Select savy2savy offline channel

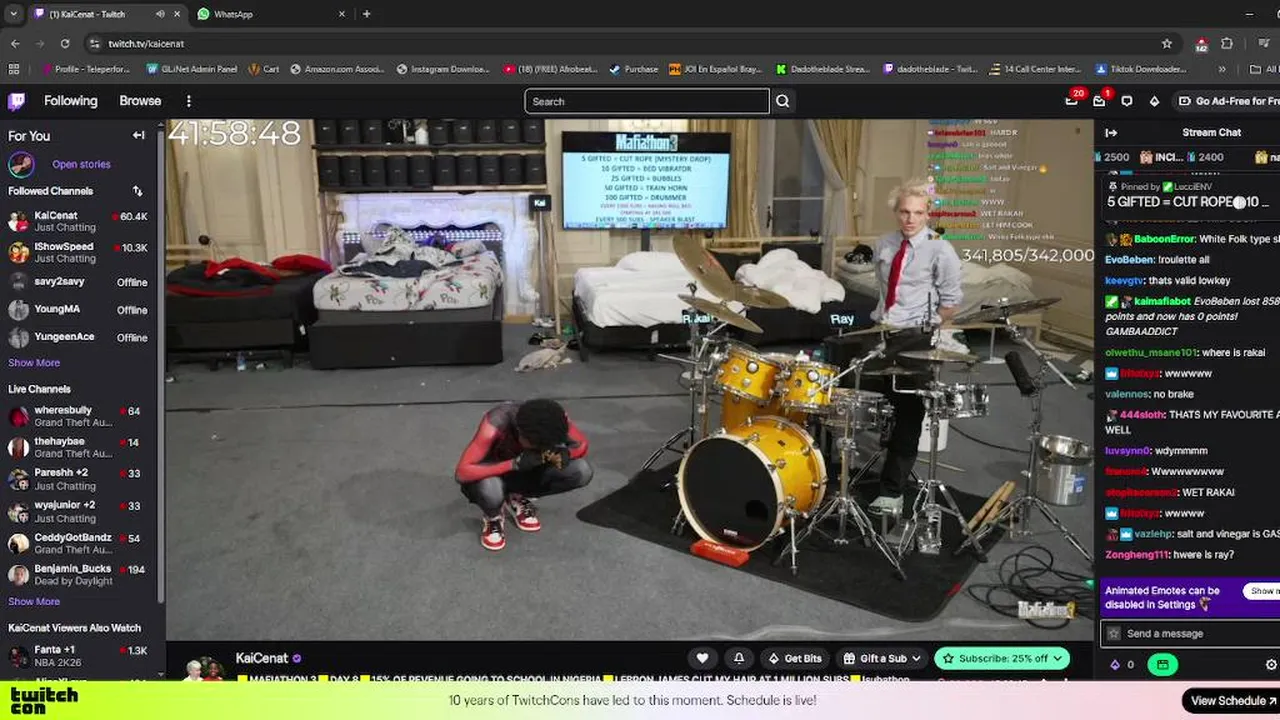point(78,282)
